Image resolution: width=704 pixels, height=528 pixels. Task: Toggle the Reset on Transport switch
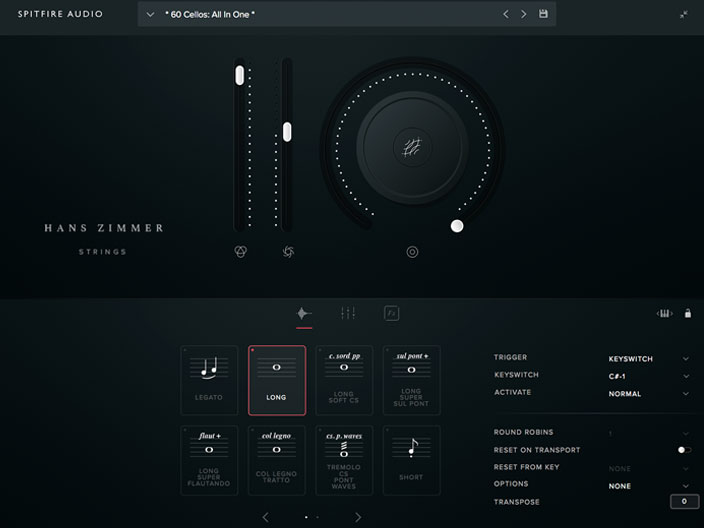685,450
